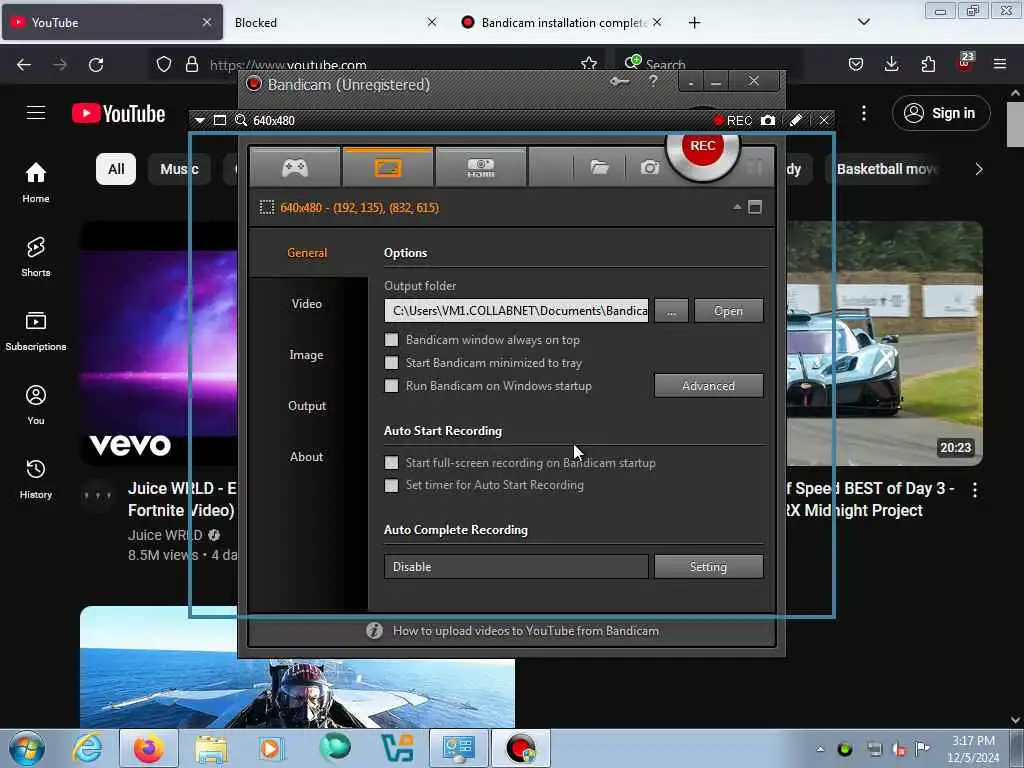1024x768 pixels.
Task: Open the Output settings tab
Action: pos(307,406)
